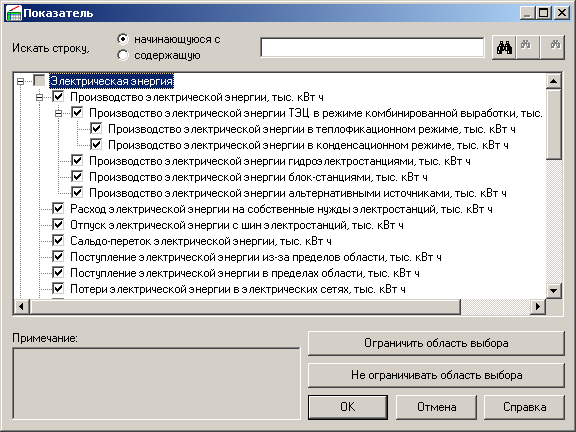Click the horizontal scrollbar left arrow
This screenshot has width=576, height=432.
coord(21,306)
